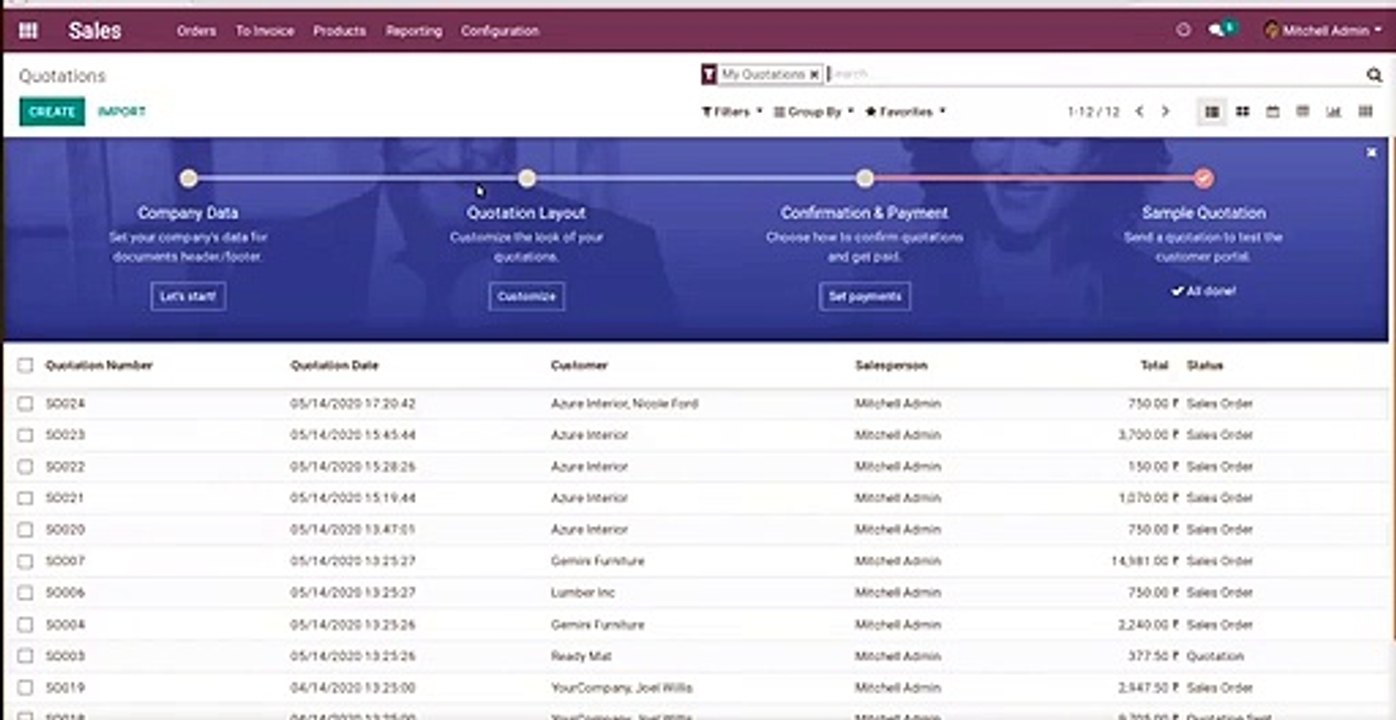Open the Configuration menu

(x=500, y=31)
